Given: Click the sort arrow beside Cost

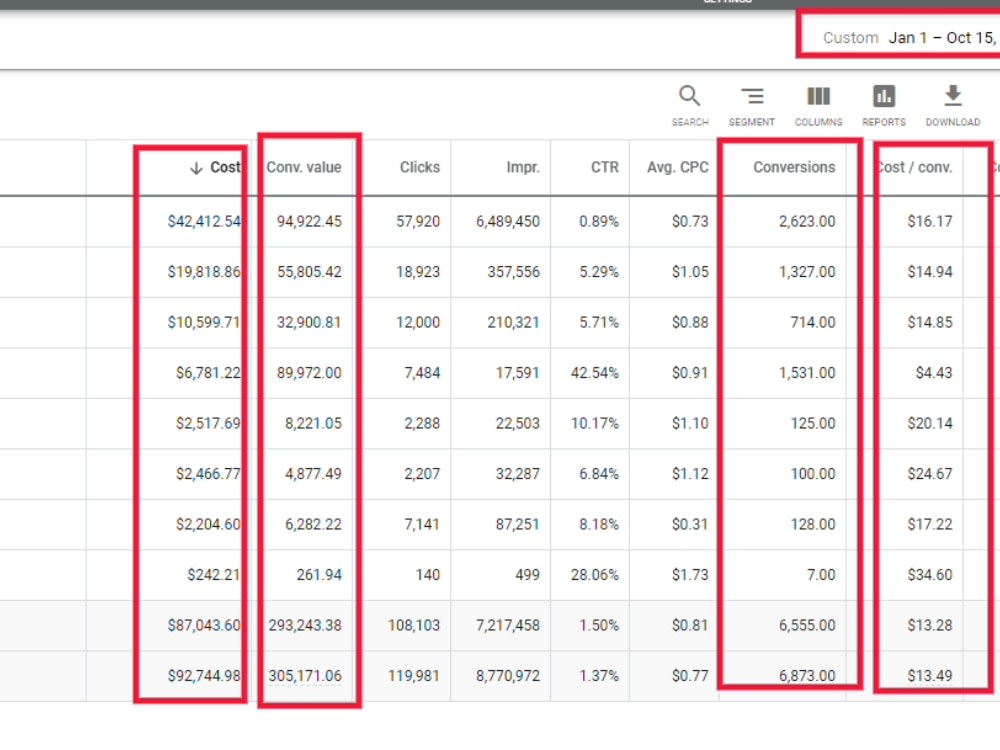Looking at the screenshot, I should click(196, 168).
